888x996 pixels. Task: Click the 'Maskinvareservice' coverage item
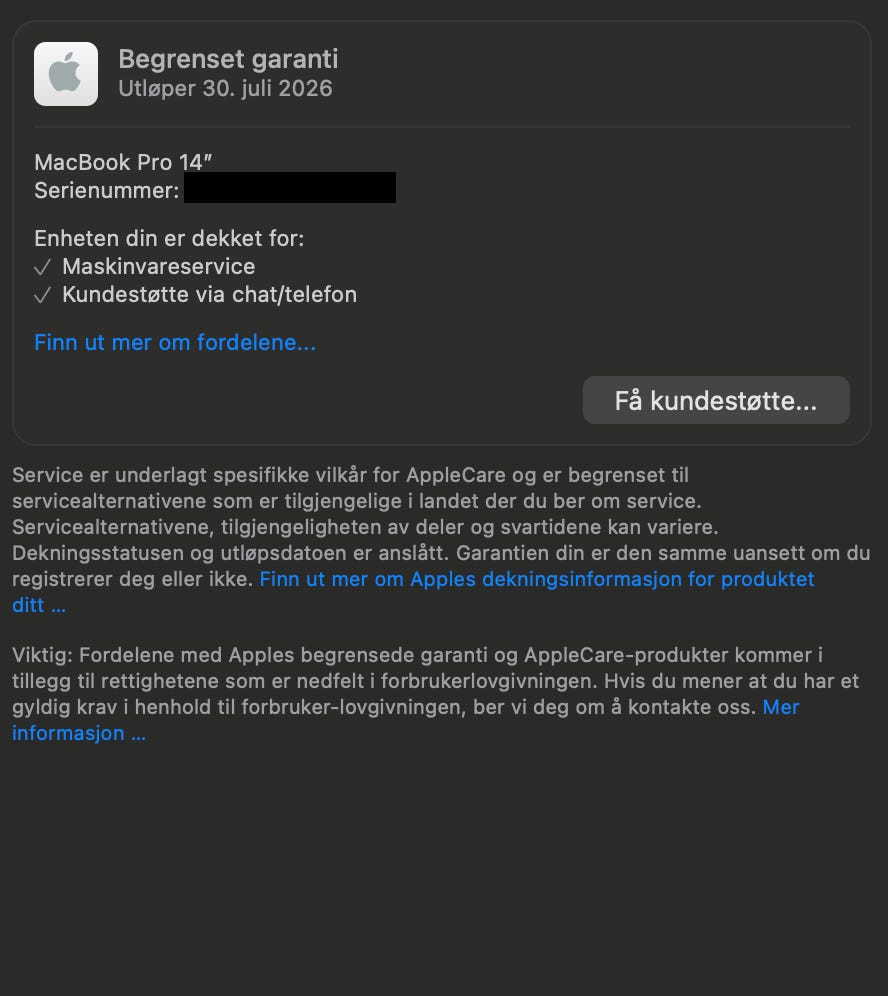[159, 267]
